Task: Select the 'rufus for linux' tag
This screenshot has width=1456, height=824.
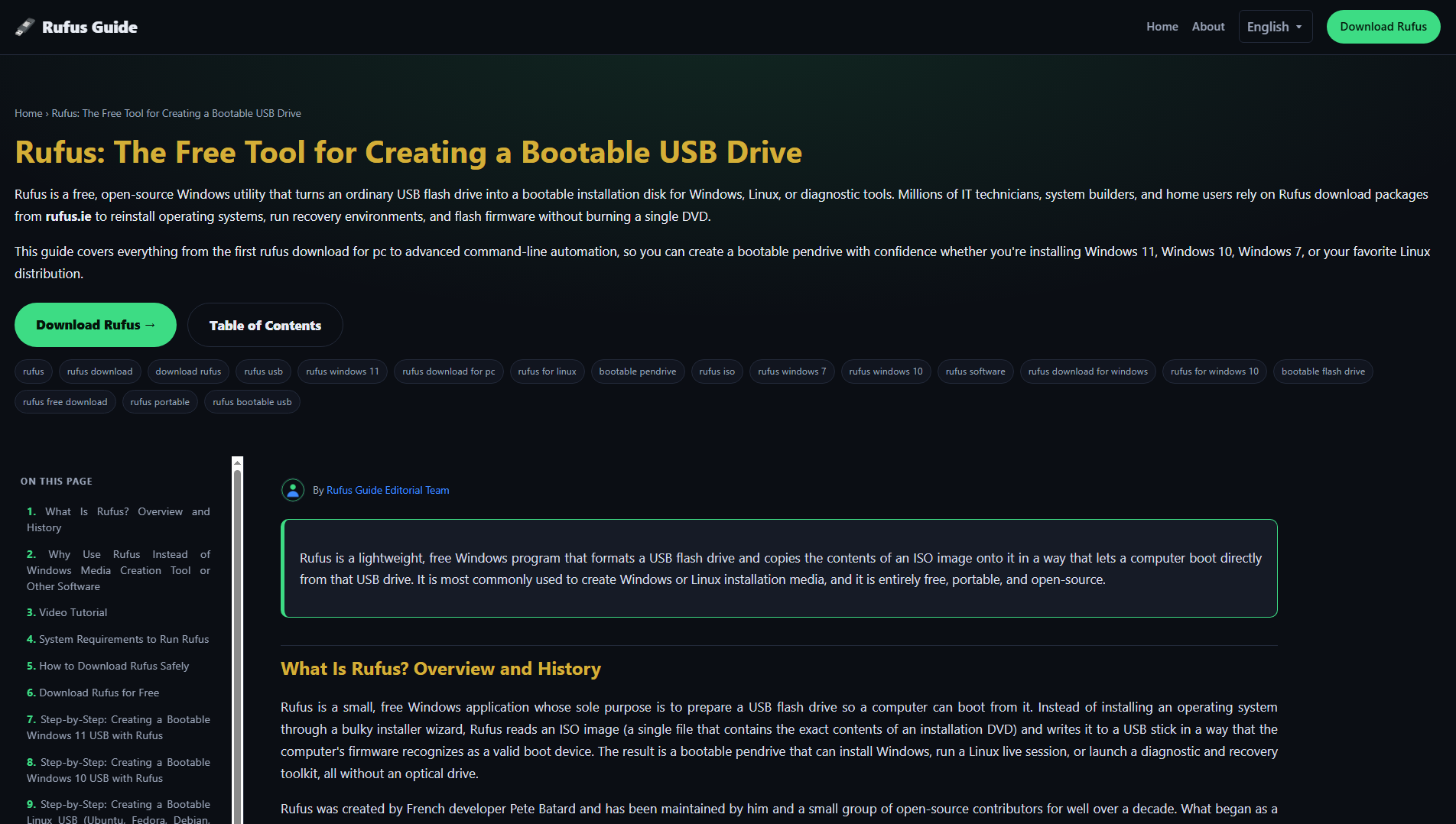Action: point(548,371)
